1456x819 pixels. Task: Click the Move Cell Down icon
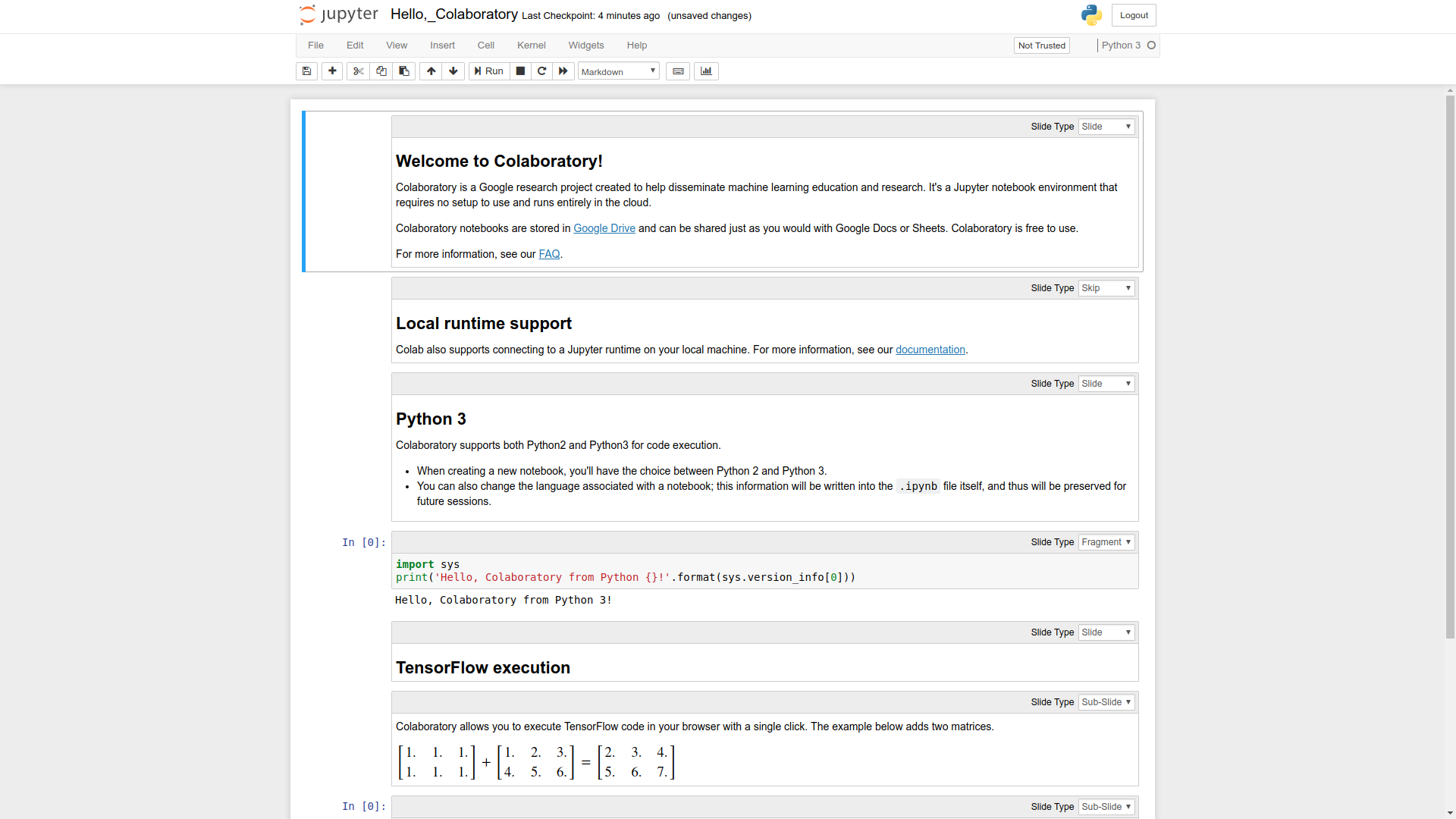[453, 71]
